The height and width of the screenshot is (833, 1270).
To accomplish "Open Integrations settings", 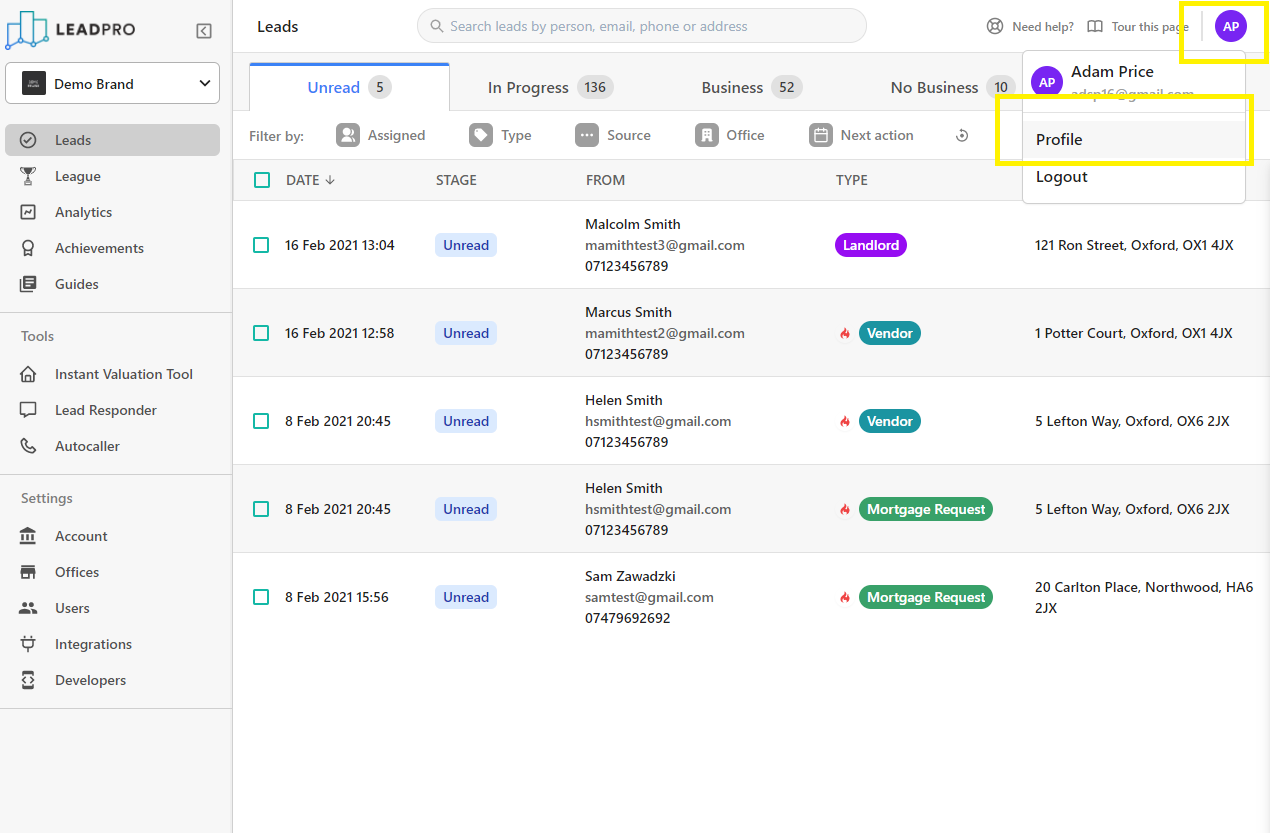I will [x=93, y=644].
